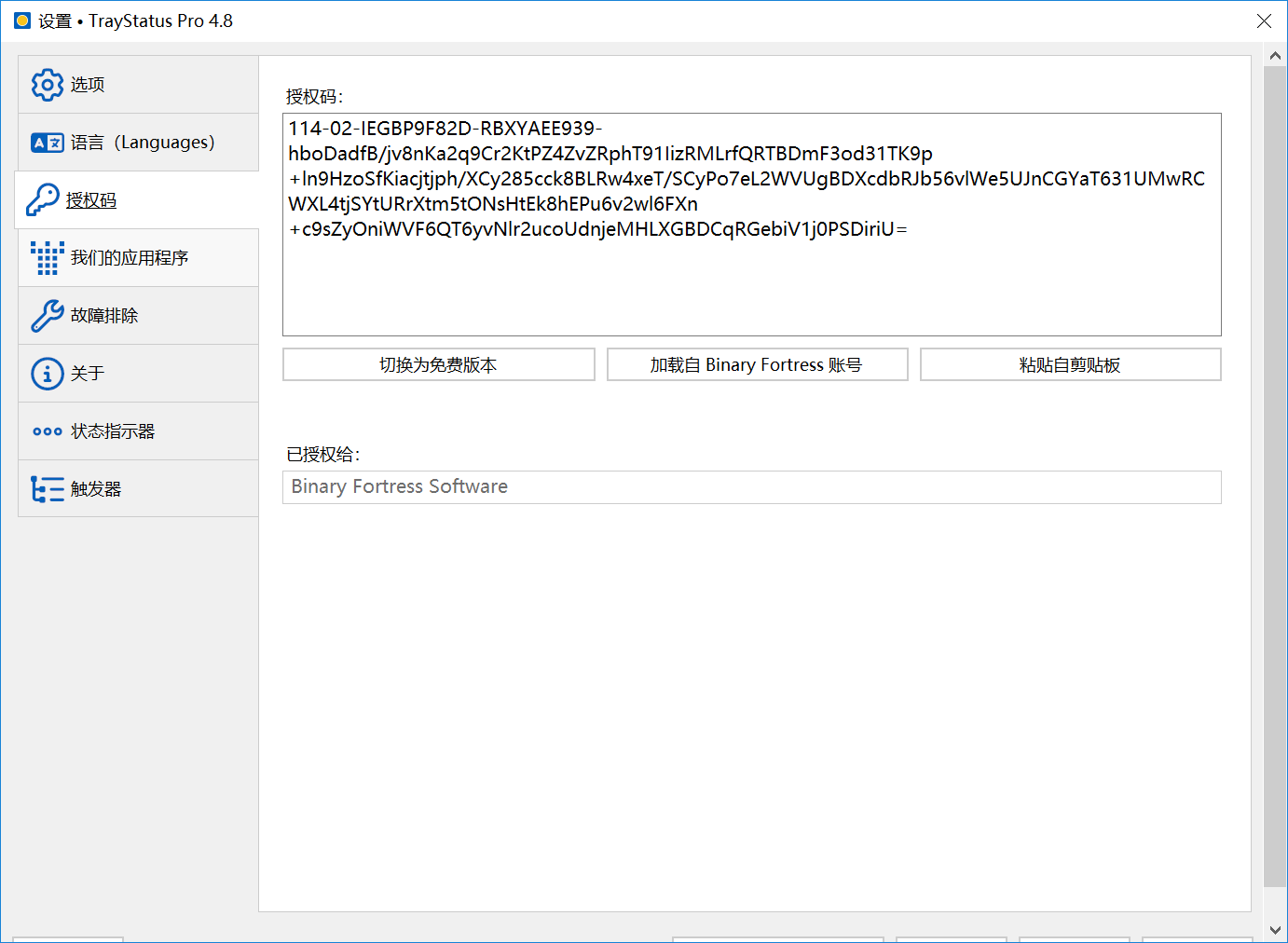Screen dimensions: 1288x943
Task: Click the 授权码: heading above the key box
Action: pos(315,97)
